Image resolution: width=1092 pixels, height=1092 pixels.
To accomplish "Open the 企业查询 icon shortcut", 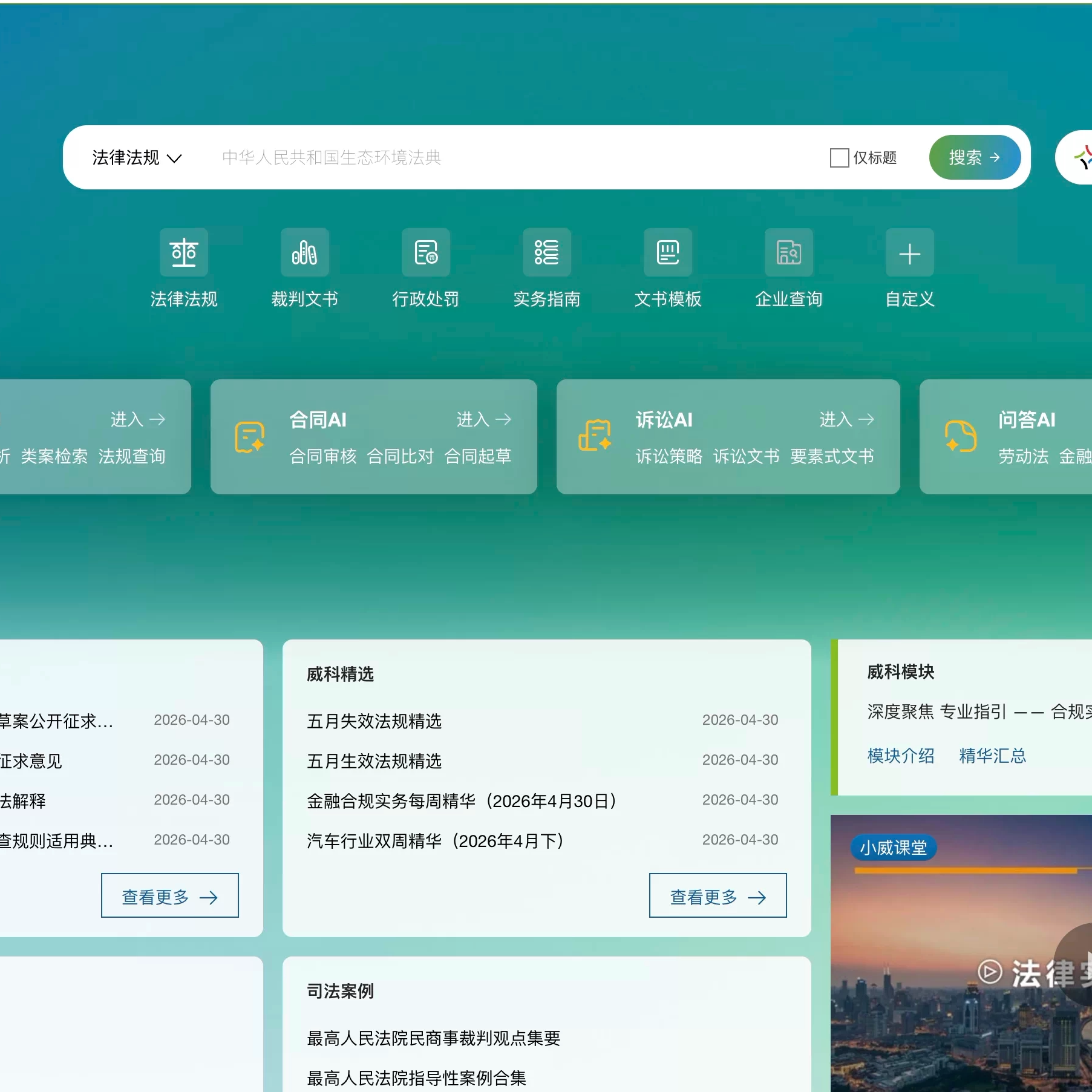I will click(x=789, y=252).
